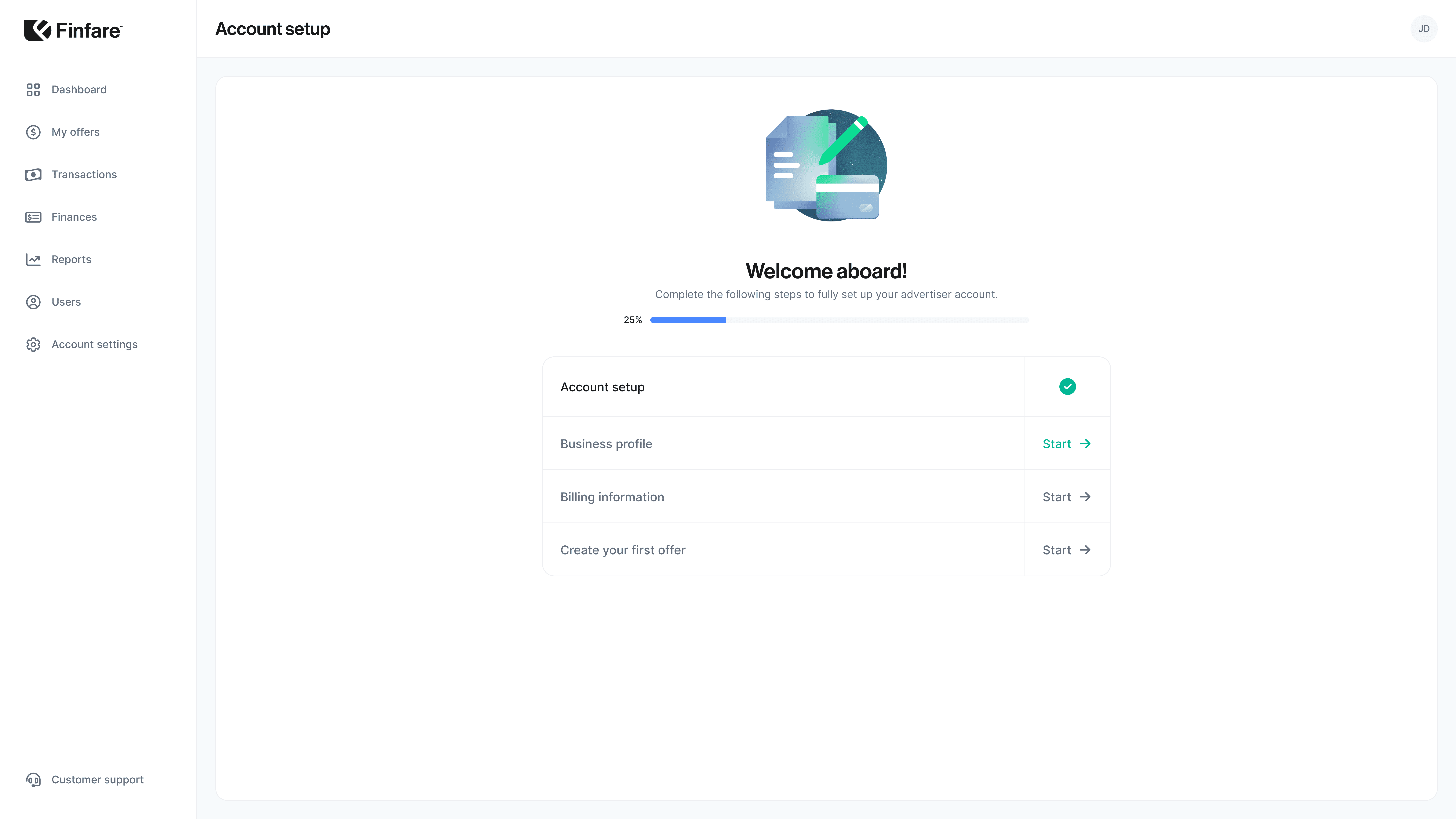Click the Dashboard grid icon

33,90
